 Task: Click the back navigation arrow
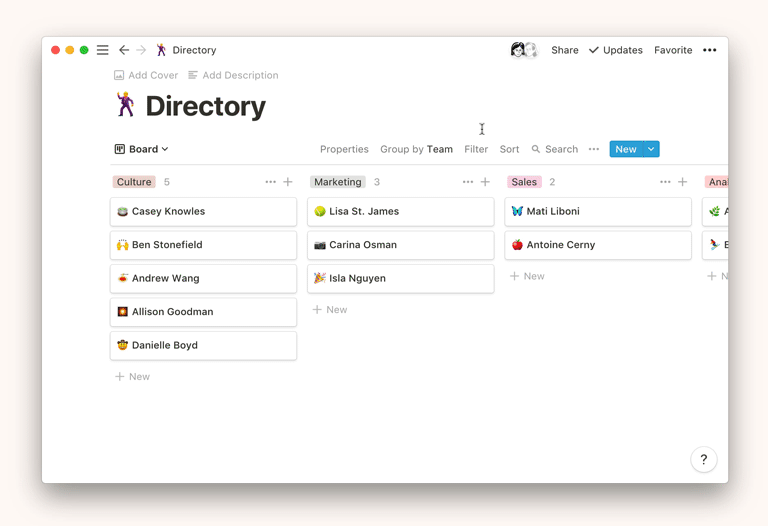coord(124,50)
